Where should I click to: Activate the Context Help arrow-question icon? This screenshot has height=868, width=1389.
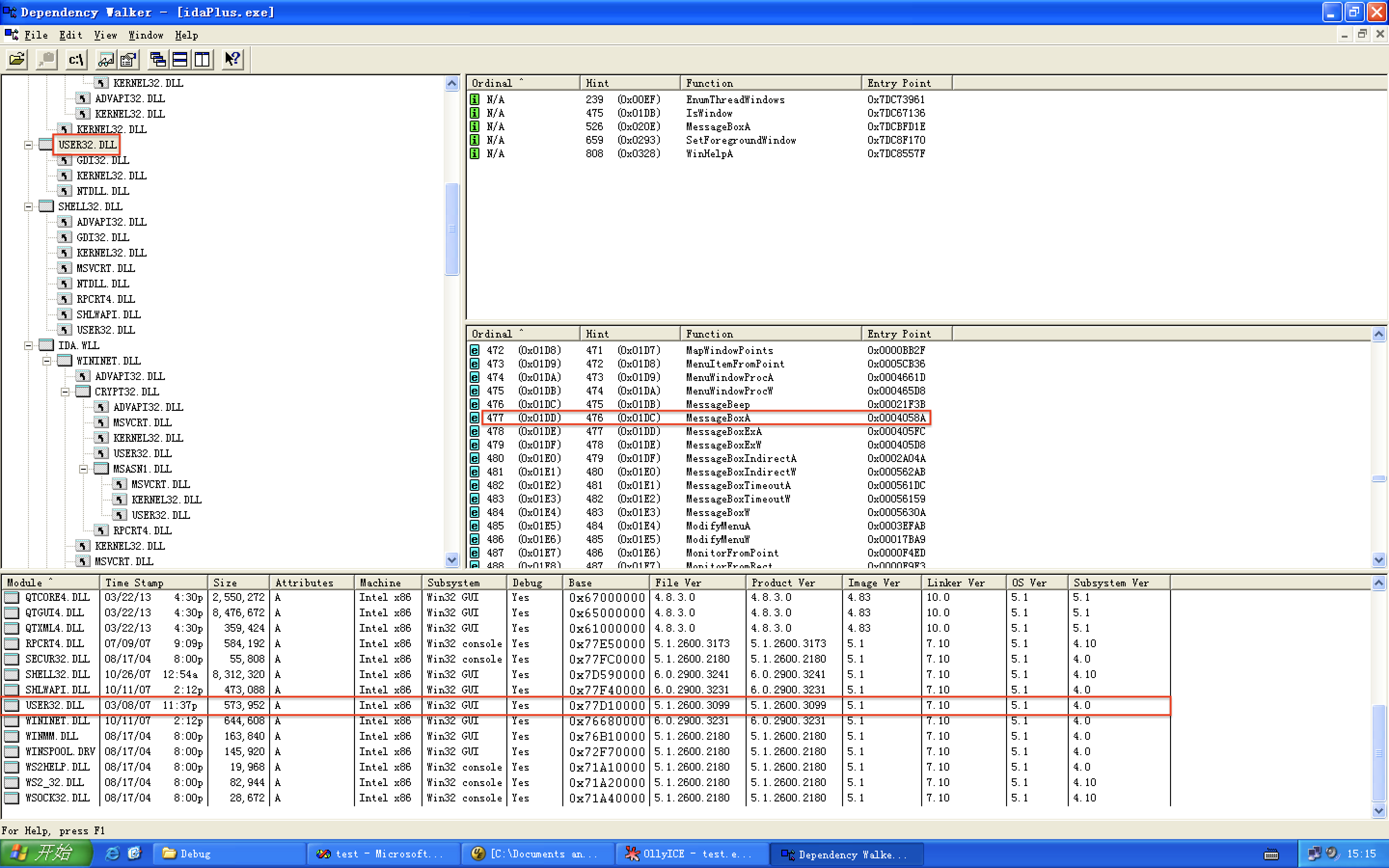coord(232,58)
